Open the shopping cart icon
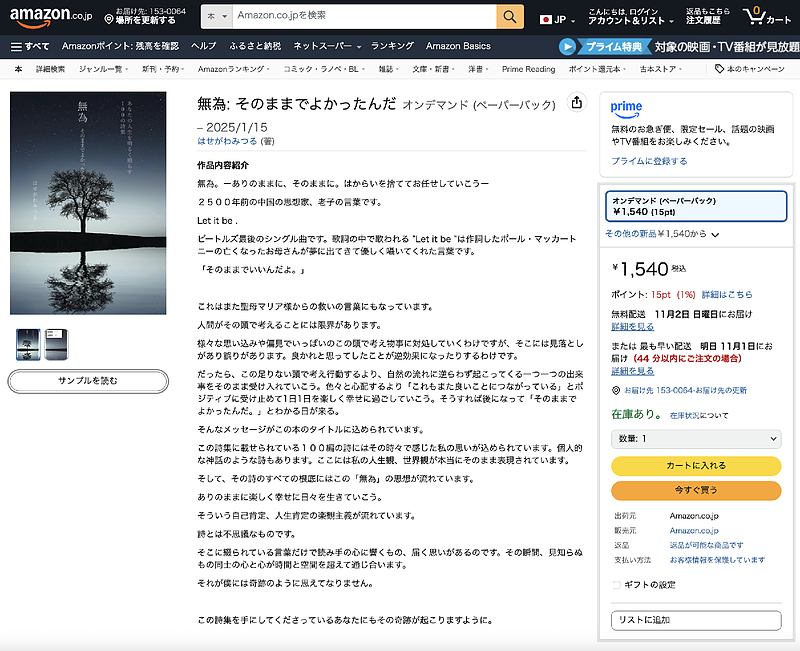Image resolution: width=800 pixels, height=651 pixels. 758,17
